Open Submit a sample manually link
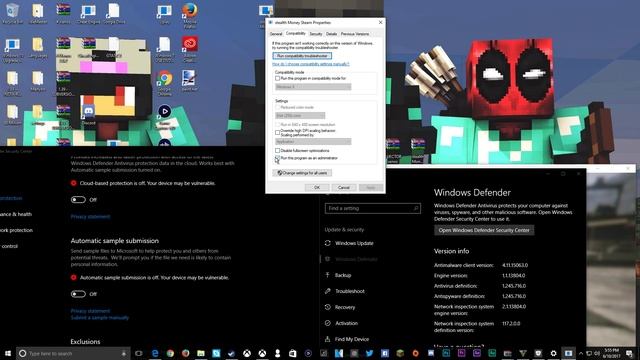The width and height of the screenshot is (640, 360). (100, 318)
